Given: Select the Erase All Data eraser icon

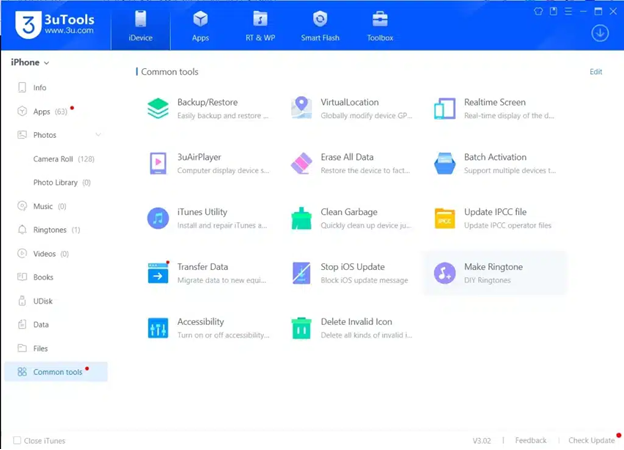Looking at the screenshot, I should [x=301, y=163].
